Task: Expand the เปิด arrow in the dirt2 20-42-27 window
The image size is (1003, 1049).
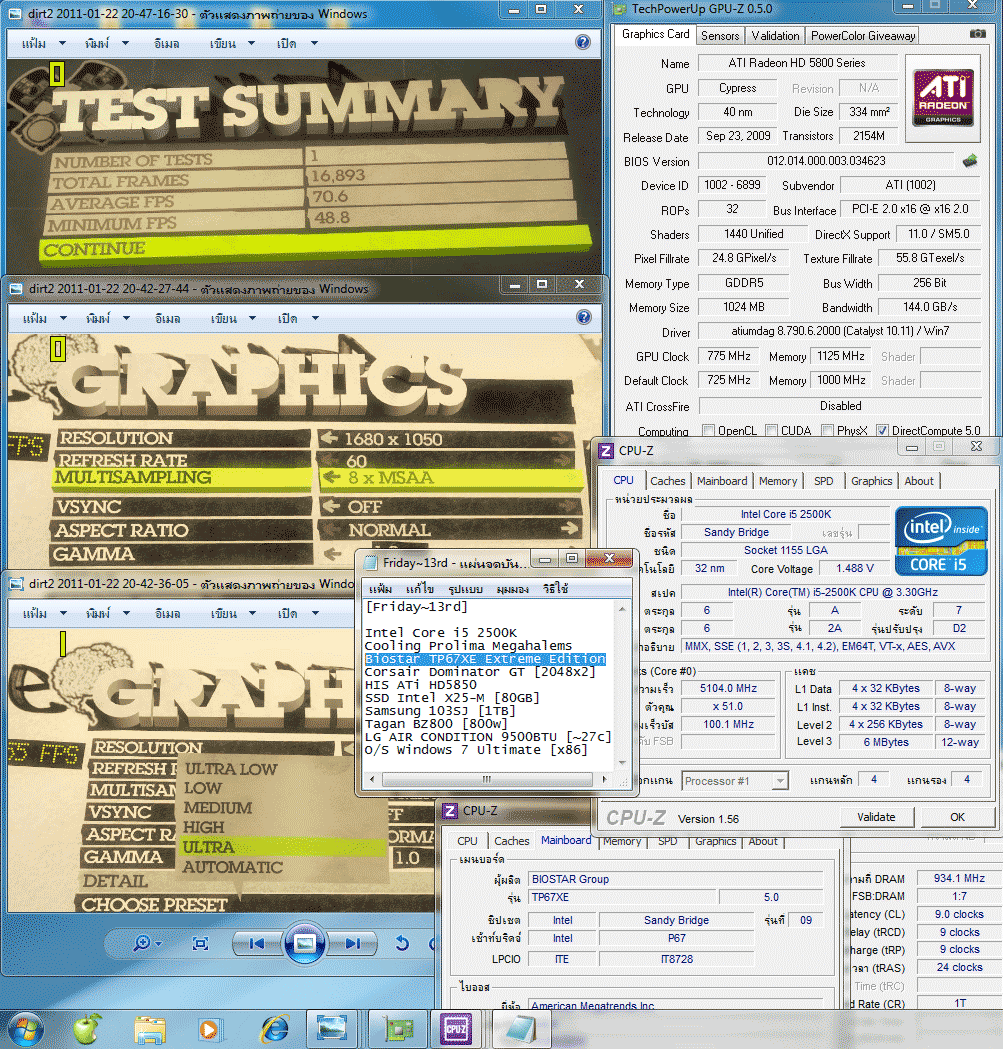Action: coord(315,318)
